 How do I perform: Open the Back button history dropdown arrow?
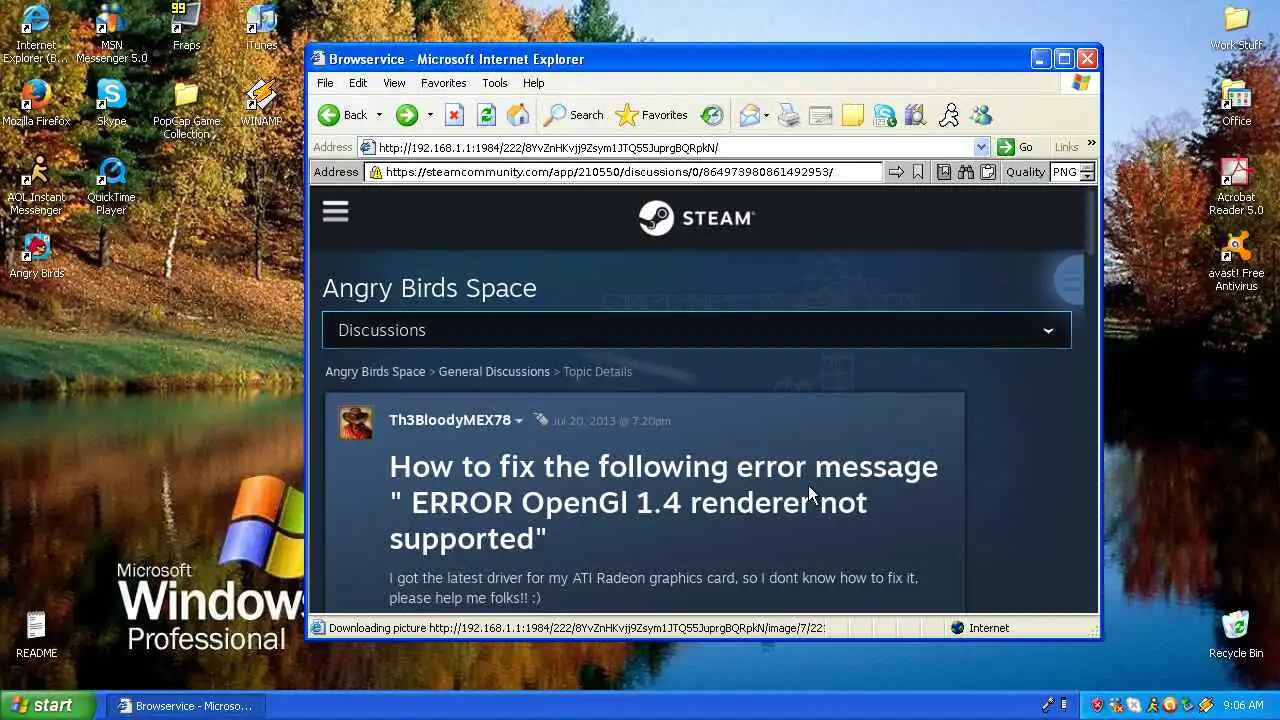[x=379, y=115]
